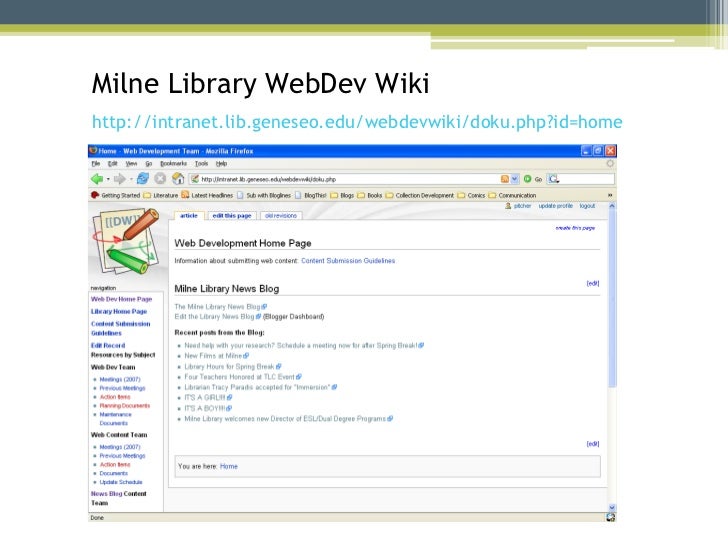Click the Stop loading icon

coord(160,179)
